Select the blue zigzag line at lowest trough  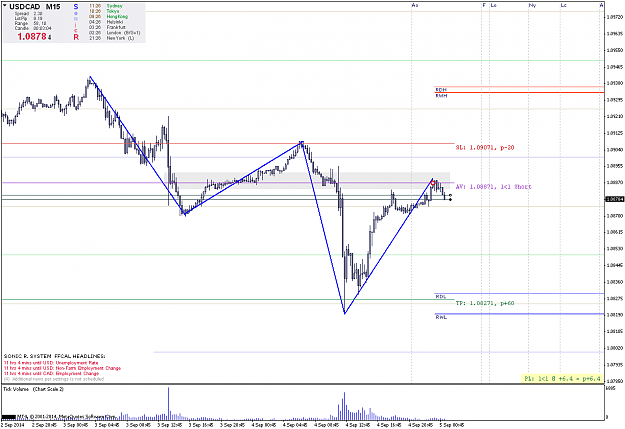click(345, 313)
